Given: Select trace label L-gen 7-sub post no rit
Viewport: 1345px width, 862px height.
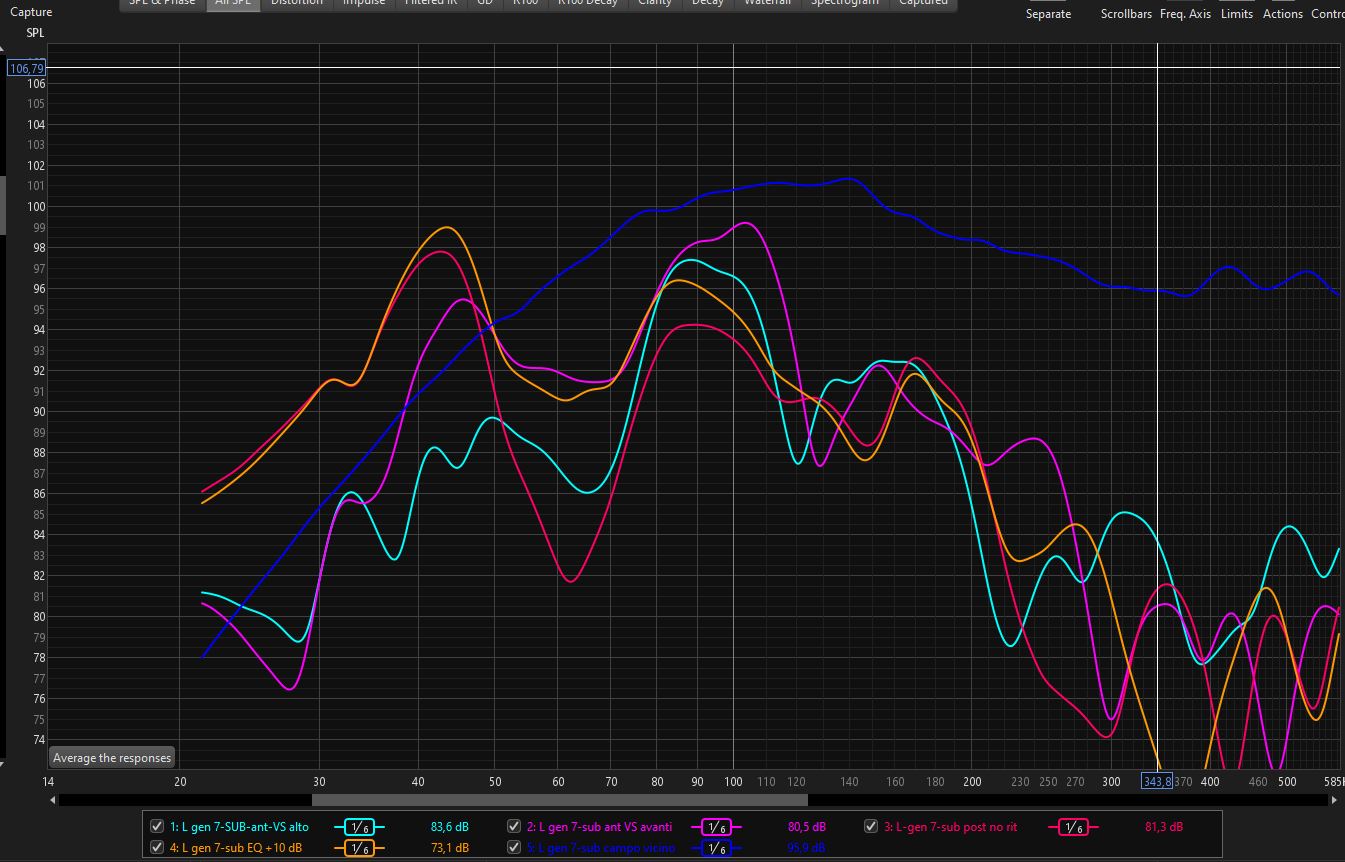Looking at the screenshot, I should click(x=950, y=827).
